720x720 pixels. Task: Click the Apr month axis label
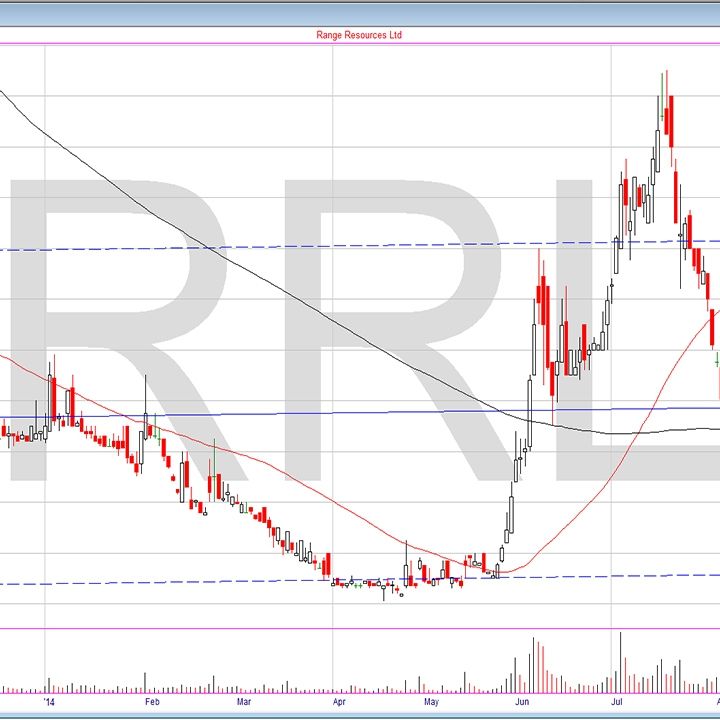click(x=340, y=702)
